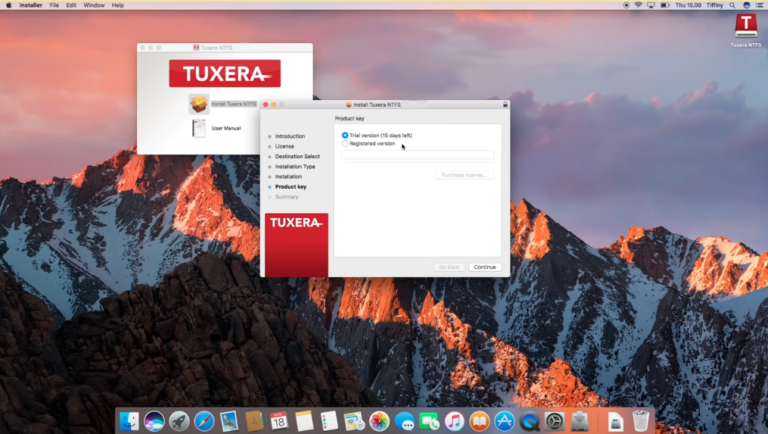Viewport: 768px width, 434px height.
Task: Click the Summary step in sidebar
Action: coord(287,197)
